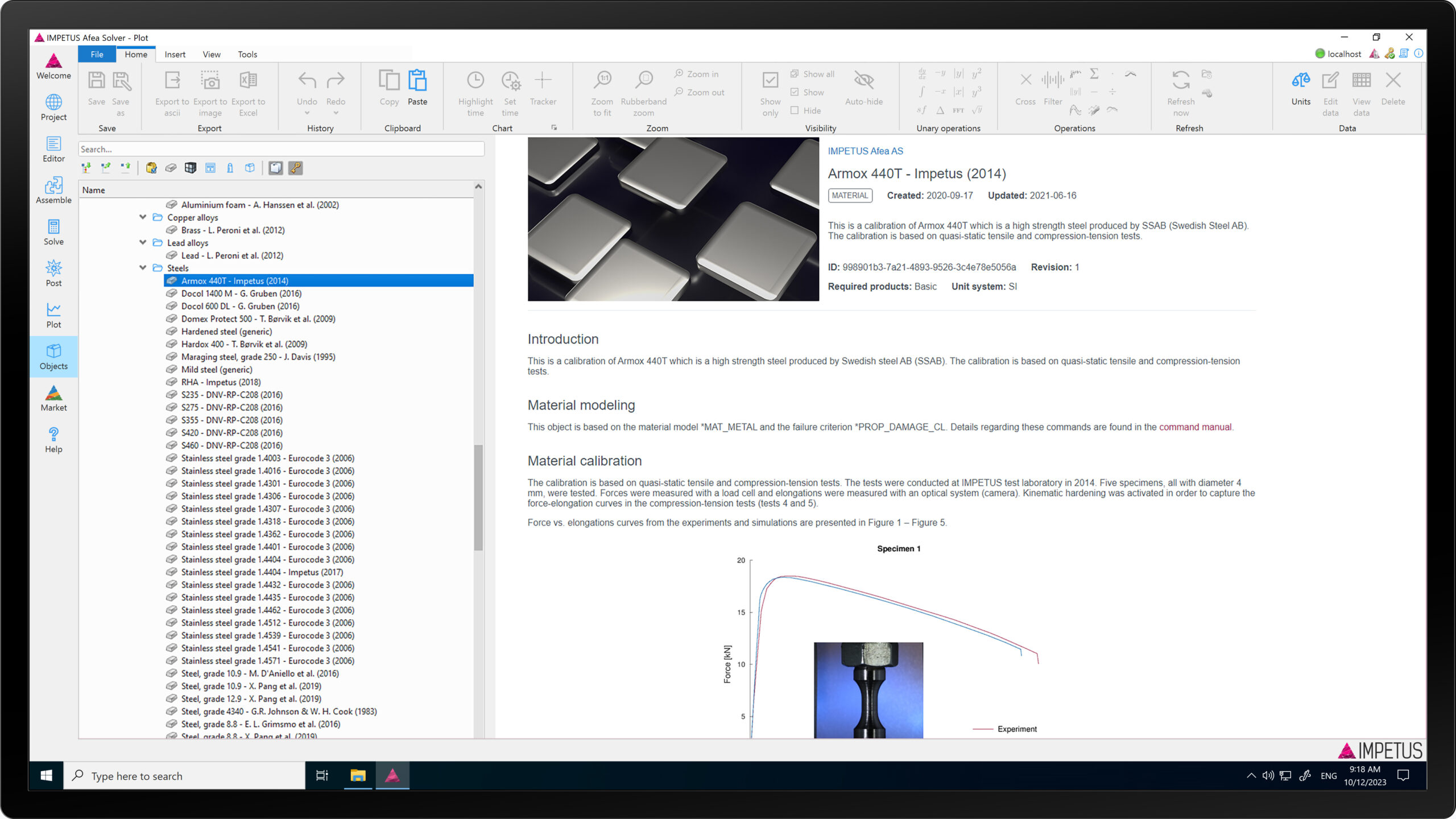Open the command manual link
Viewport: 1456px width, 819px height.
[1195, 427]
